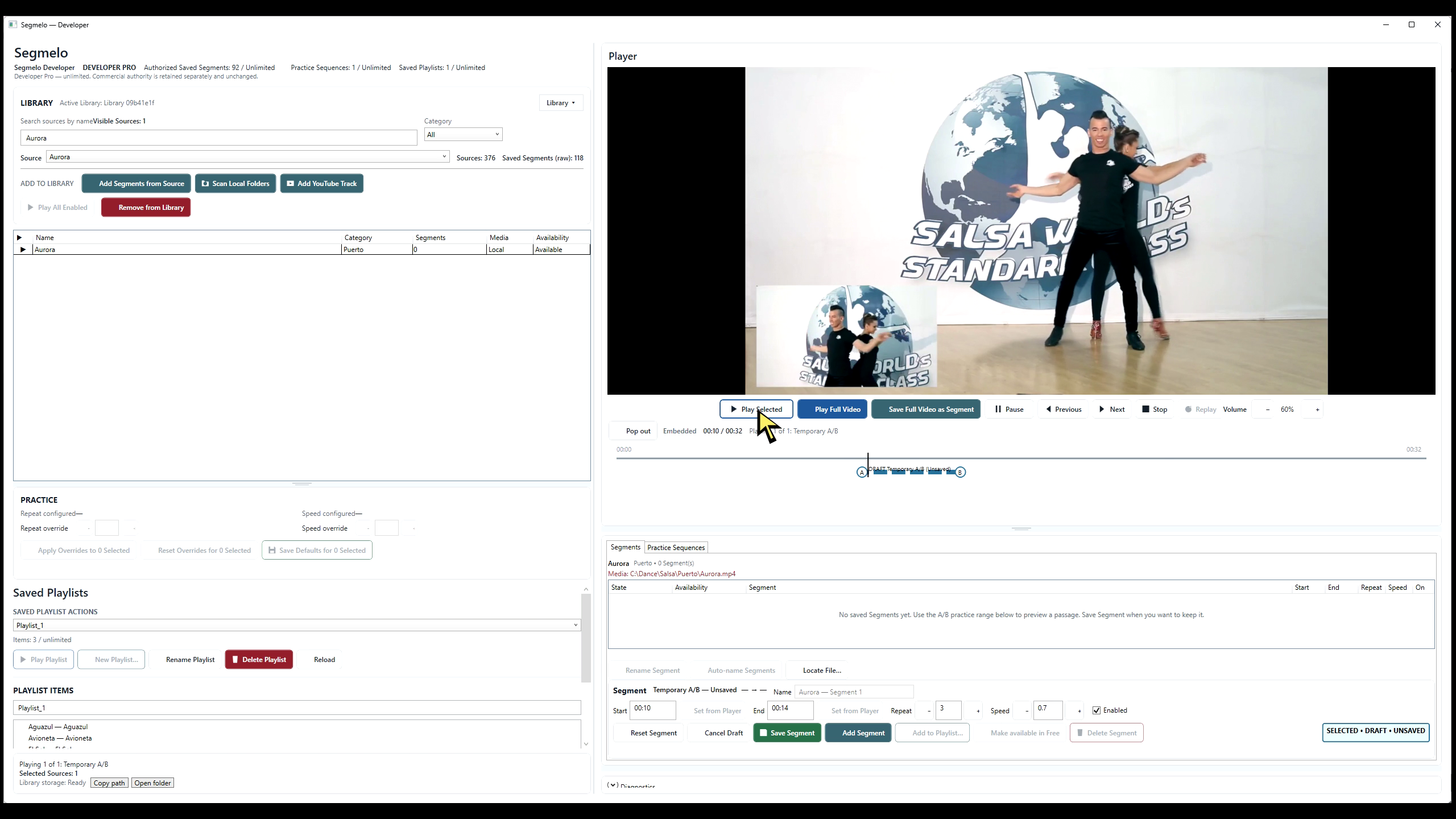Start playback with Play Full Video

832,409
